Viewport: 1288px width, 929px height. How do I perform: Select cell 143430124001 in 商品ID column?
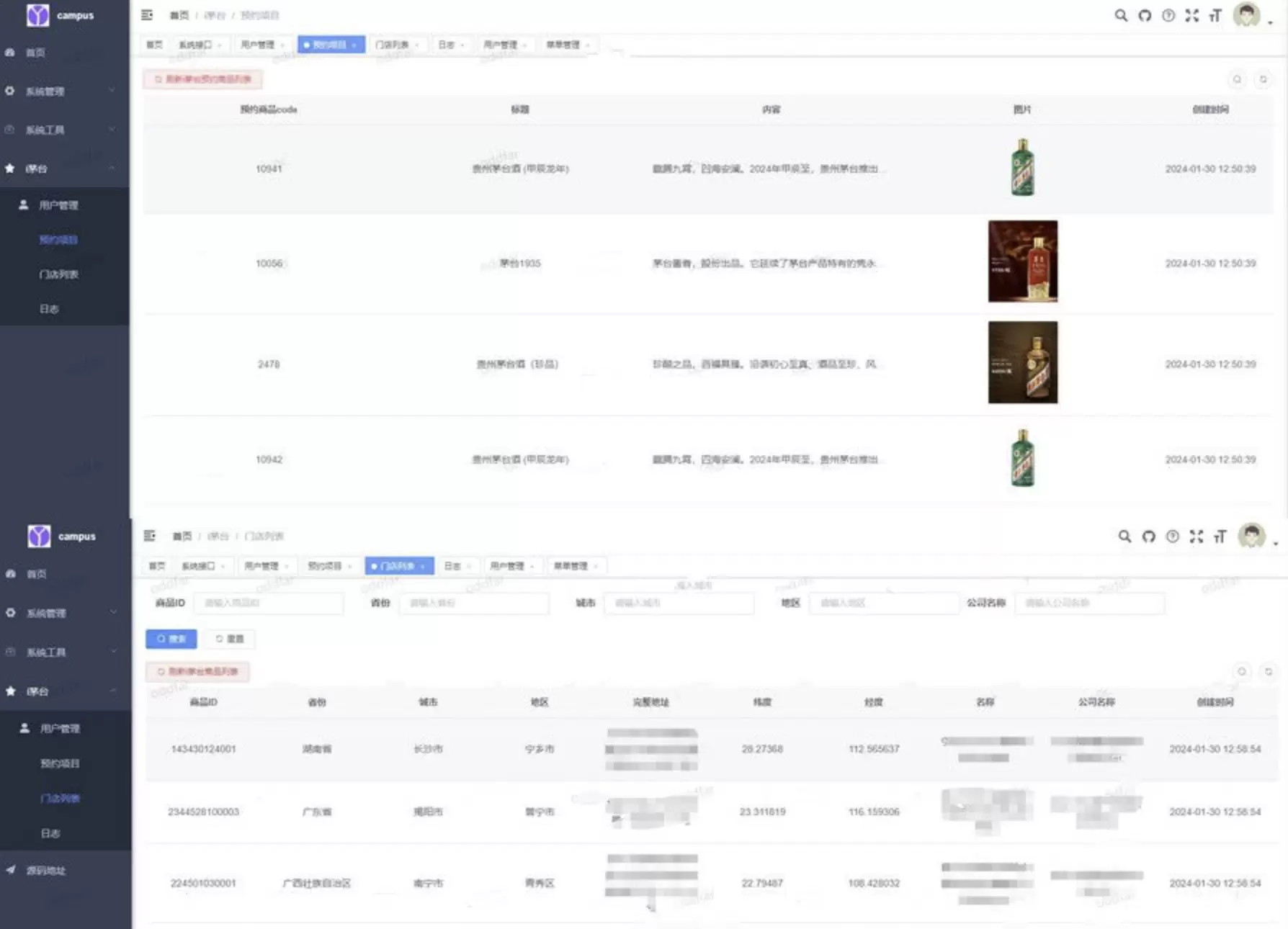coord(203,749)
